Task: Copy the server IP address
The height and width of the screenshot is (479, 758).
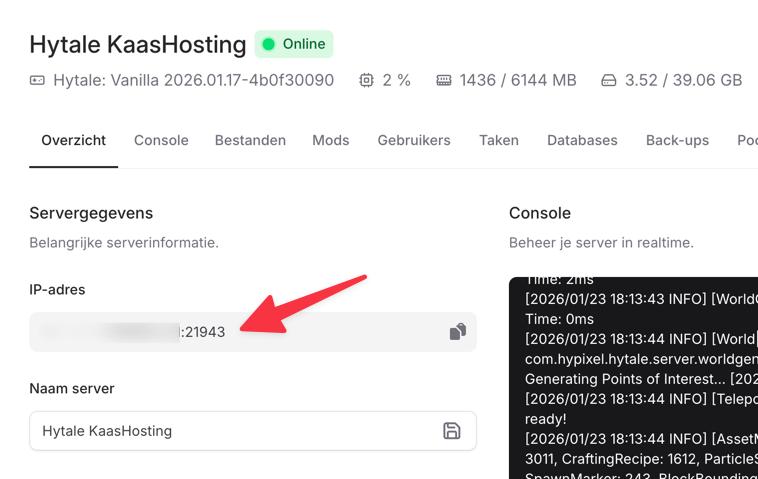Action: 457,332
